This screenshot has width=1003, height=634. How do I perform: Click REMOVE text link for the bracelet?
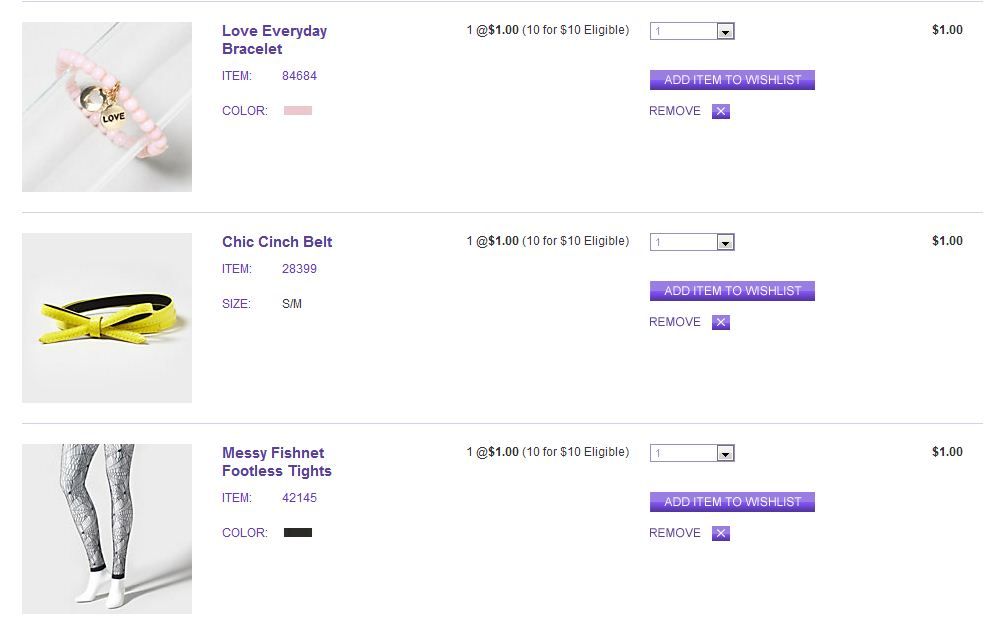[x=675, y=111]
